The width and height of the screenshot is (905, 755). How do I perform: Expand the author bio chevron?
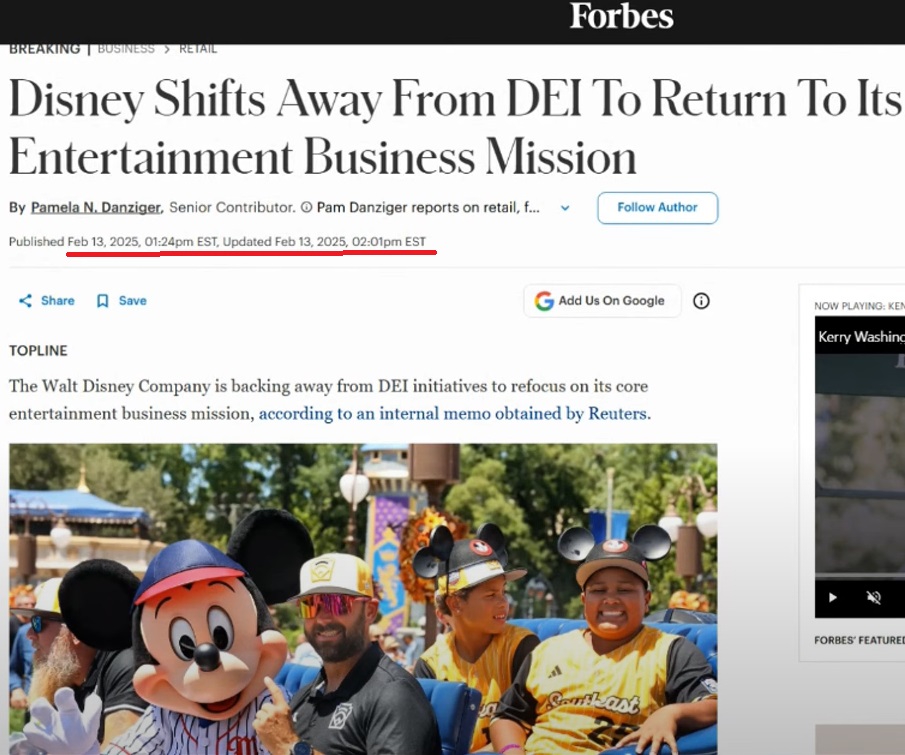coord(566,208)
